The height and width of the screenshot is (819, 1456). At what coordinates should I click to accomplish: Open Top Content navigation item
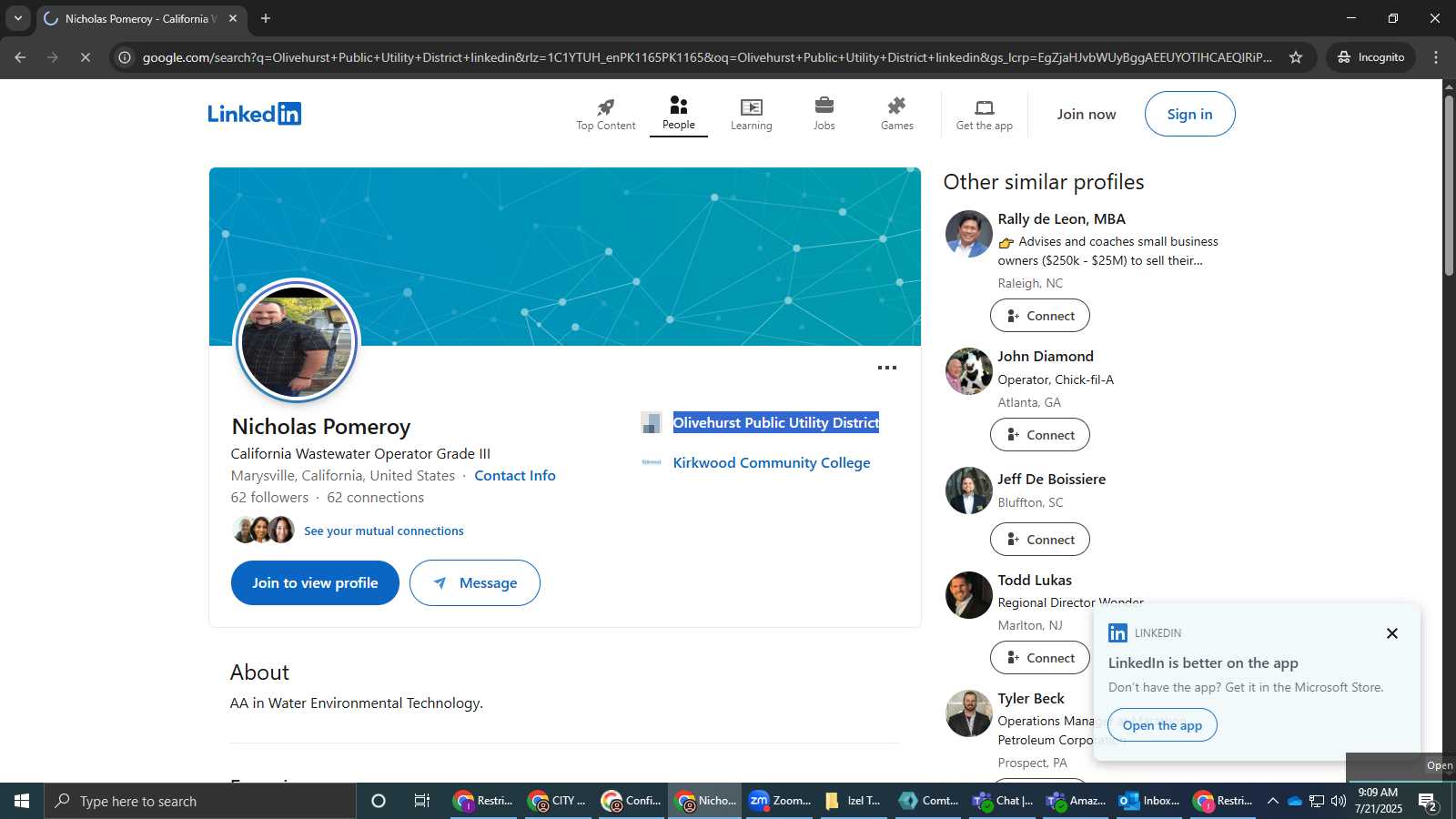pos(606,115)
